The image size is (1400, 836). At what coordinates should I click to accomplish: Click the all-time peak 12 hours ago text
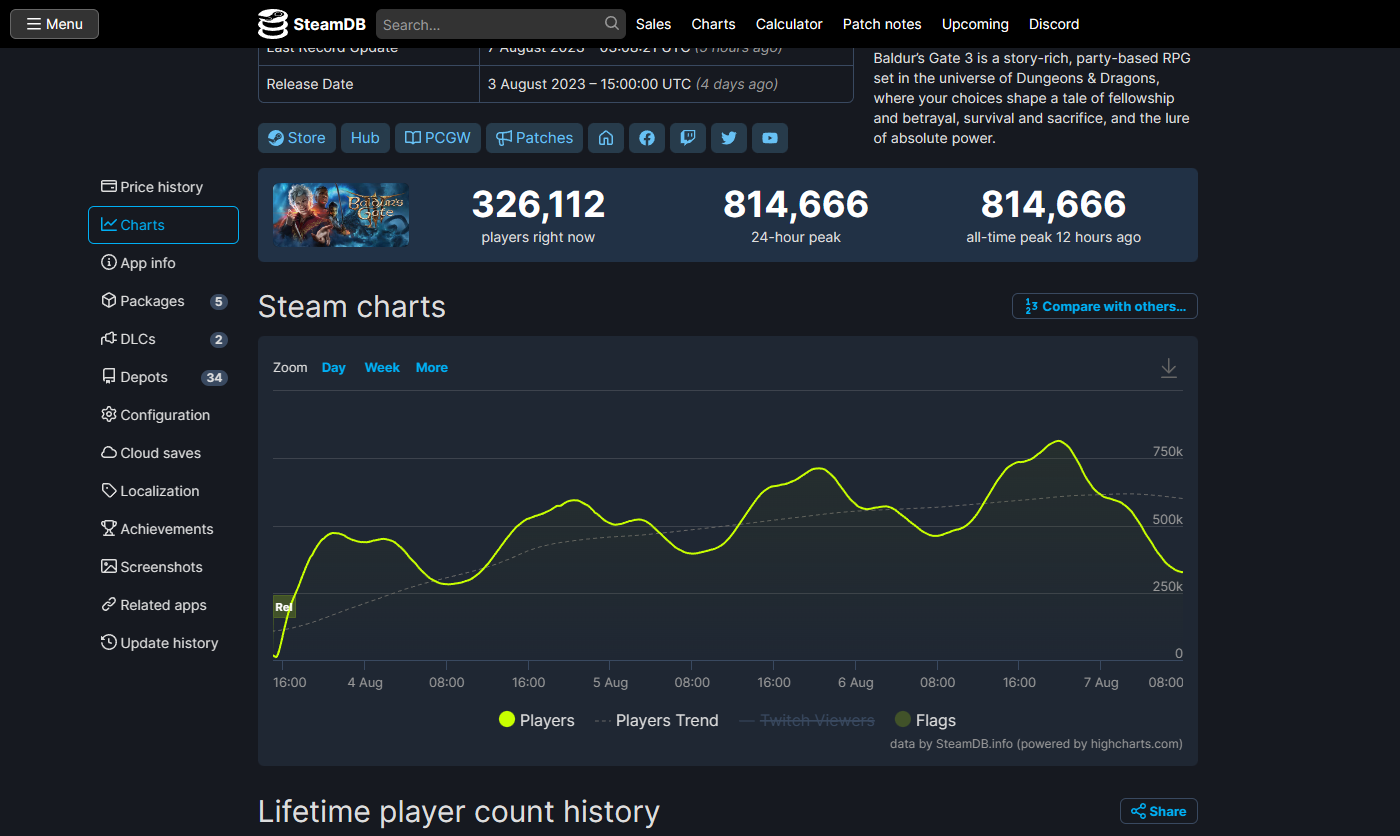[x=1054, y=238]
